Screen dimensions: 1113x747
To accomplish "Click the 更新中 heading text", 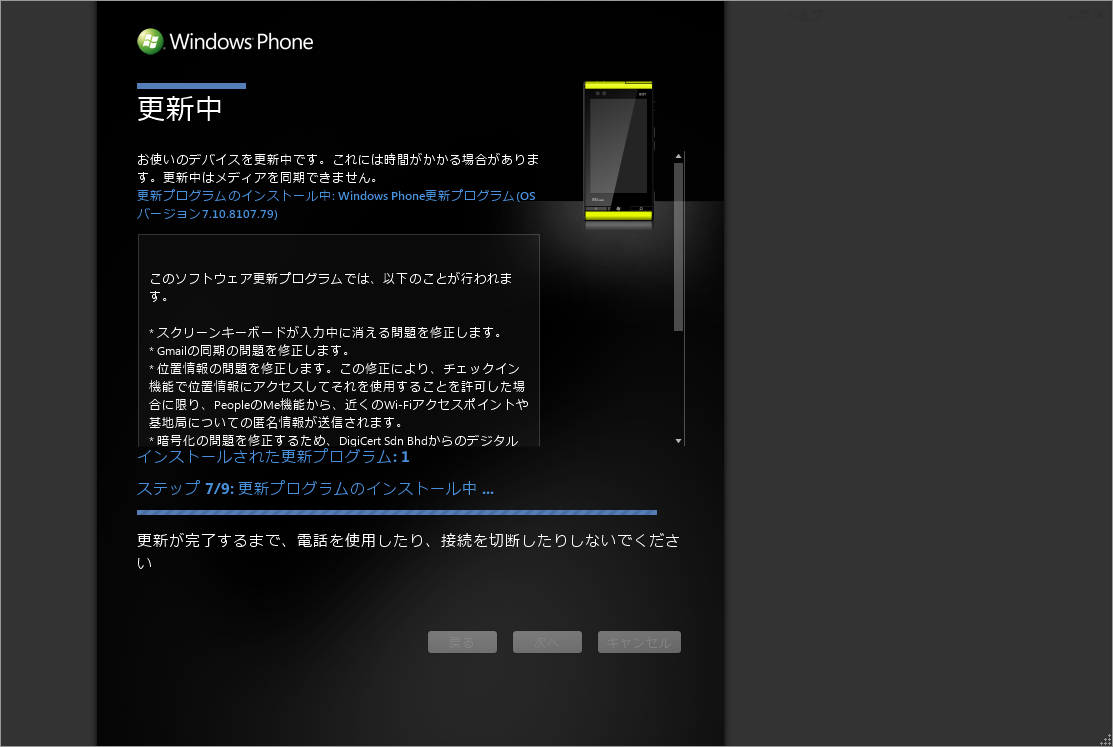I will [x=180, y=109].
